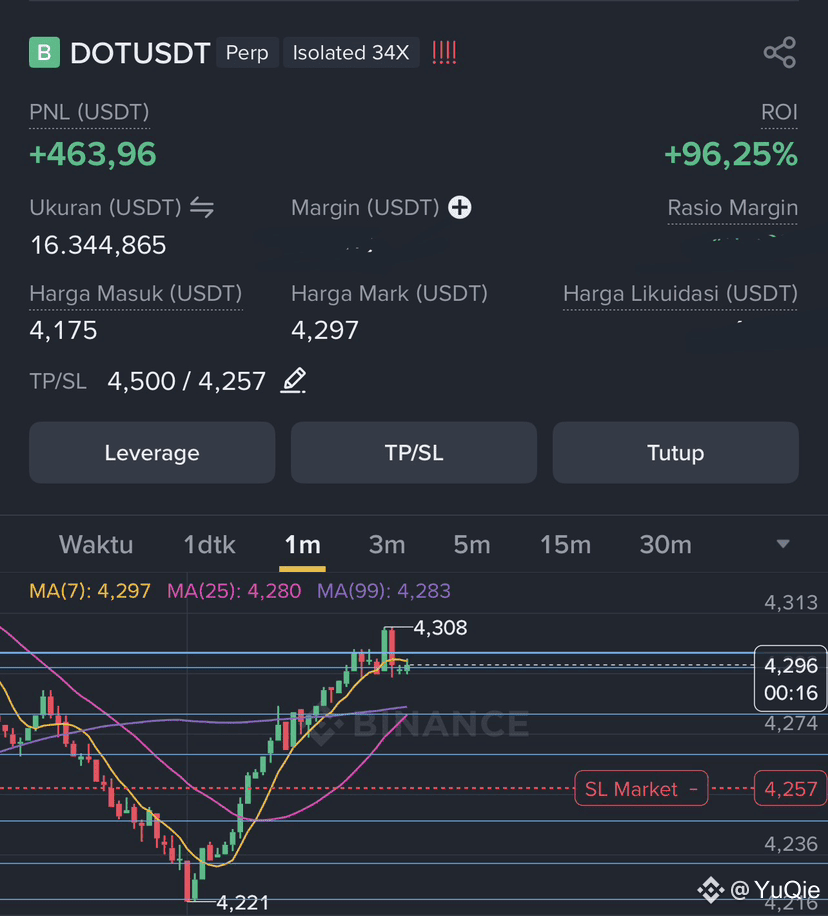Remove SL Market order via minus sign
Viewport: 828px width, 916px height.
point(693,789)
